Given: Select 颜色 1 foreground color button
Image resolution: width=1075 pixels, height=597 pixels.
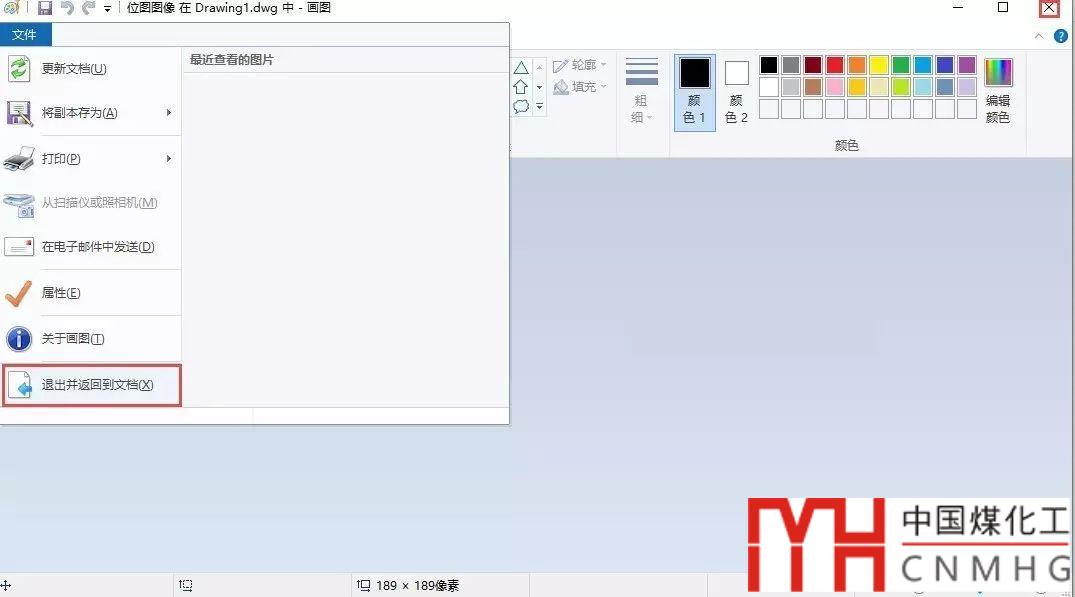Looking at the screenshot, I should tap(694, 93).
